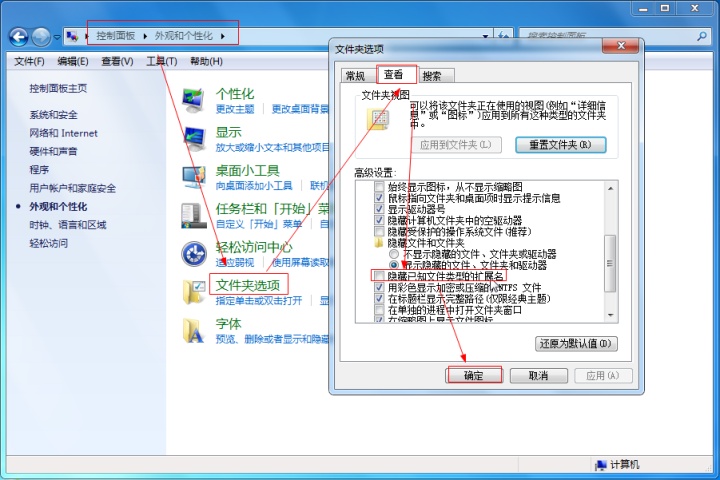This screenshot has height=480, width=720.
Task: Toggle 在标题栏显示完整路径 checkbox
Action: click(x=379, y=299)
